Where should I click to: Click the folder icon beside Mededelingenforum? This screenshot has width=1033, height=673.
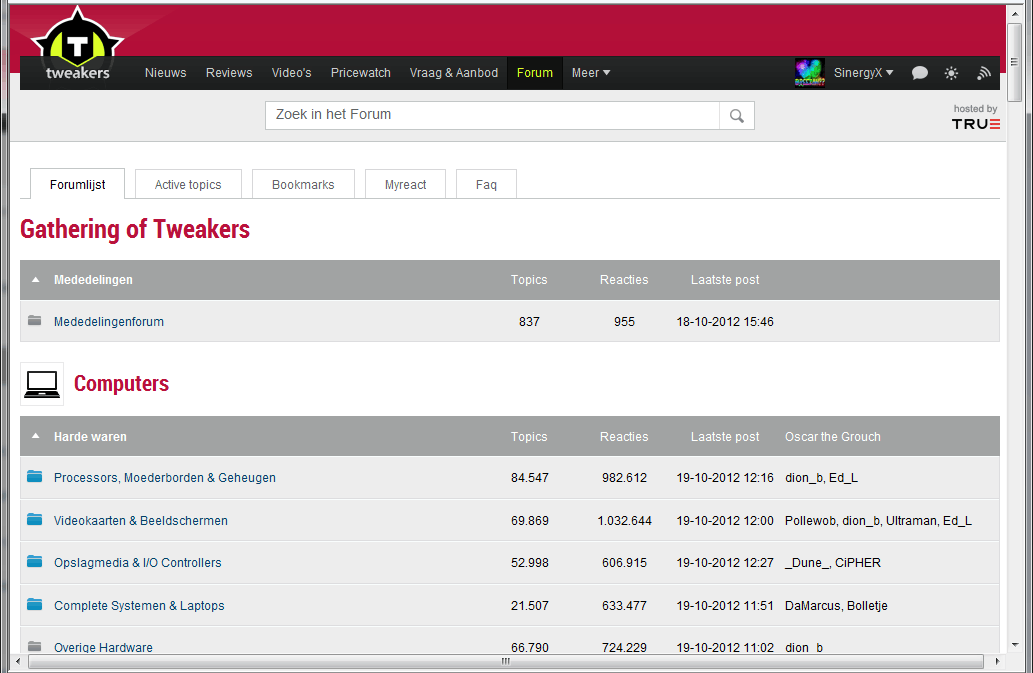point(35,321)
